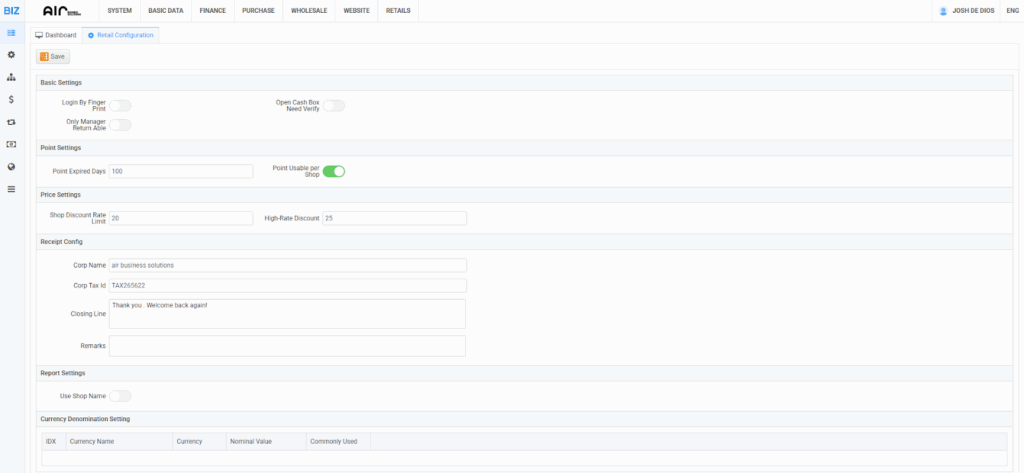Click the hamburger lines sidebar icon
The height and width of the screenshot is (473, 1024).
coord(11,188)
